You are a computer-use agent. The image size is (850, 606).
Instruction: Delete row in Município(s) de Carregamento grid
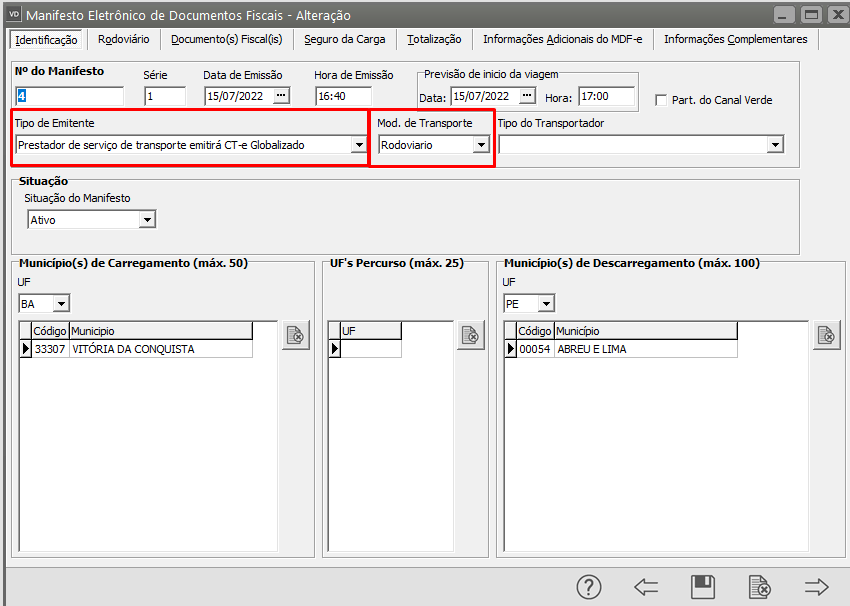(x=296, y=336)
